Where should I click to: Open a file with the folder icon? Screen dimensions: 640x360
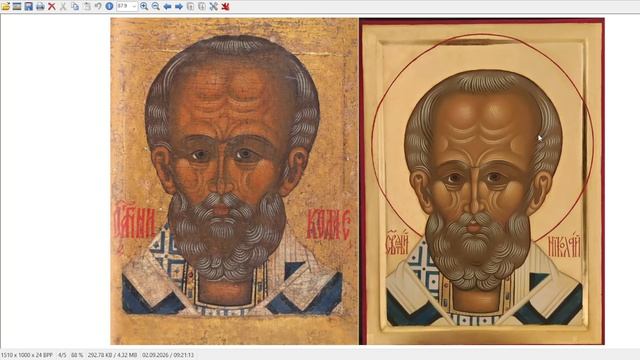pos(5,6)
